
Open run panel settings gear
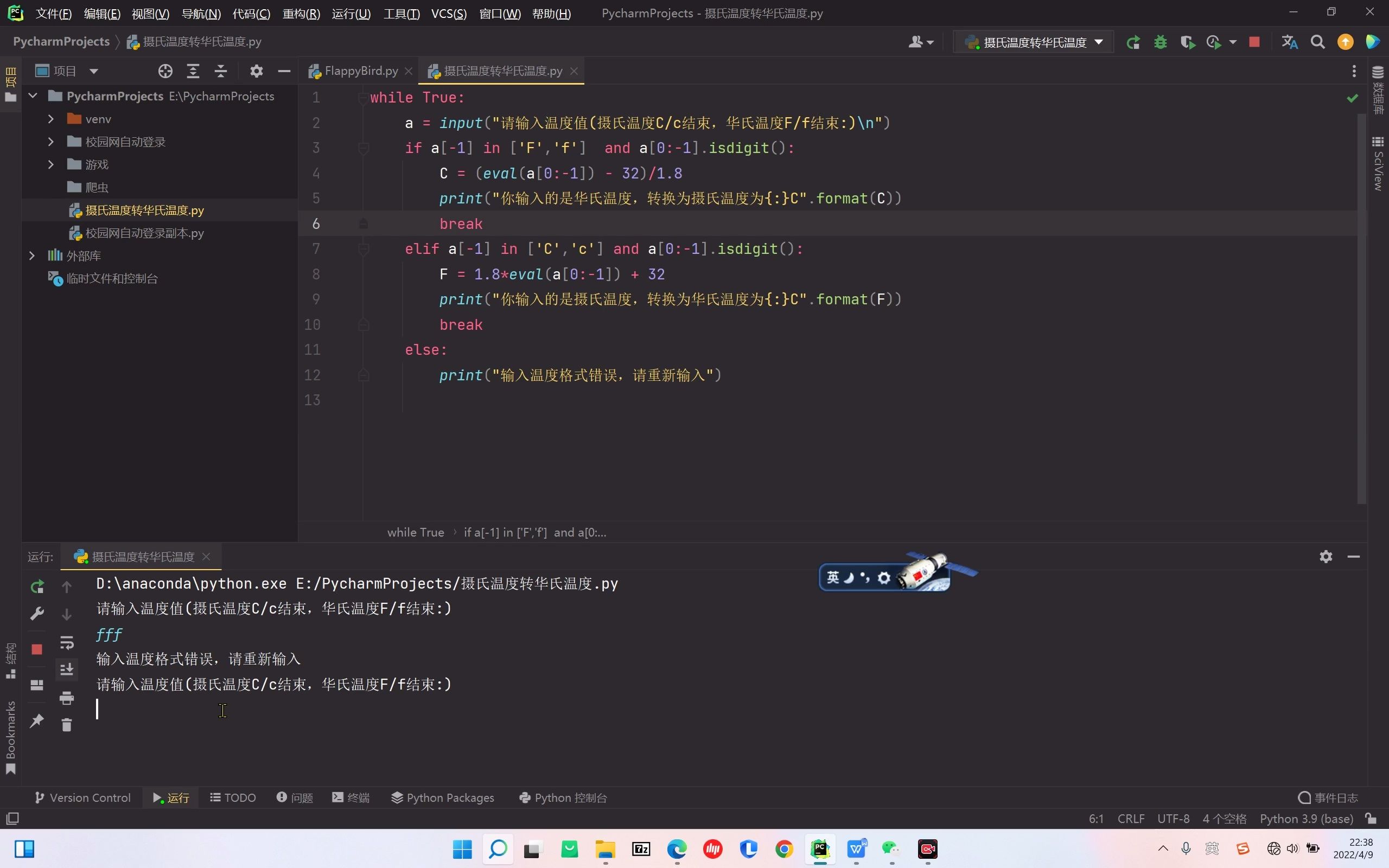(x=1326, y=556)
